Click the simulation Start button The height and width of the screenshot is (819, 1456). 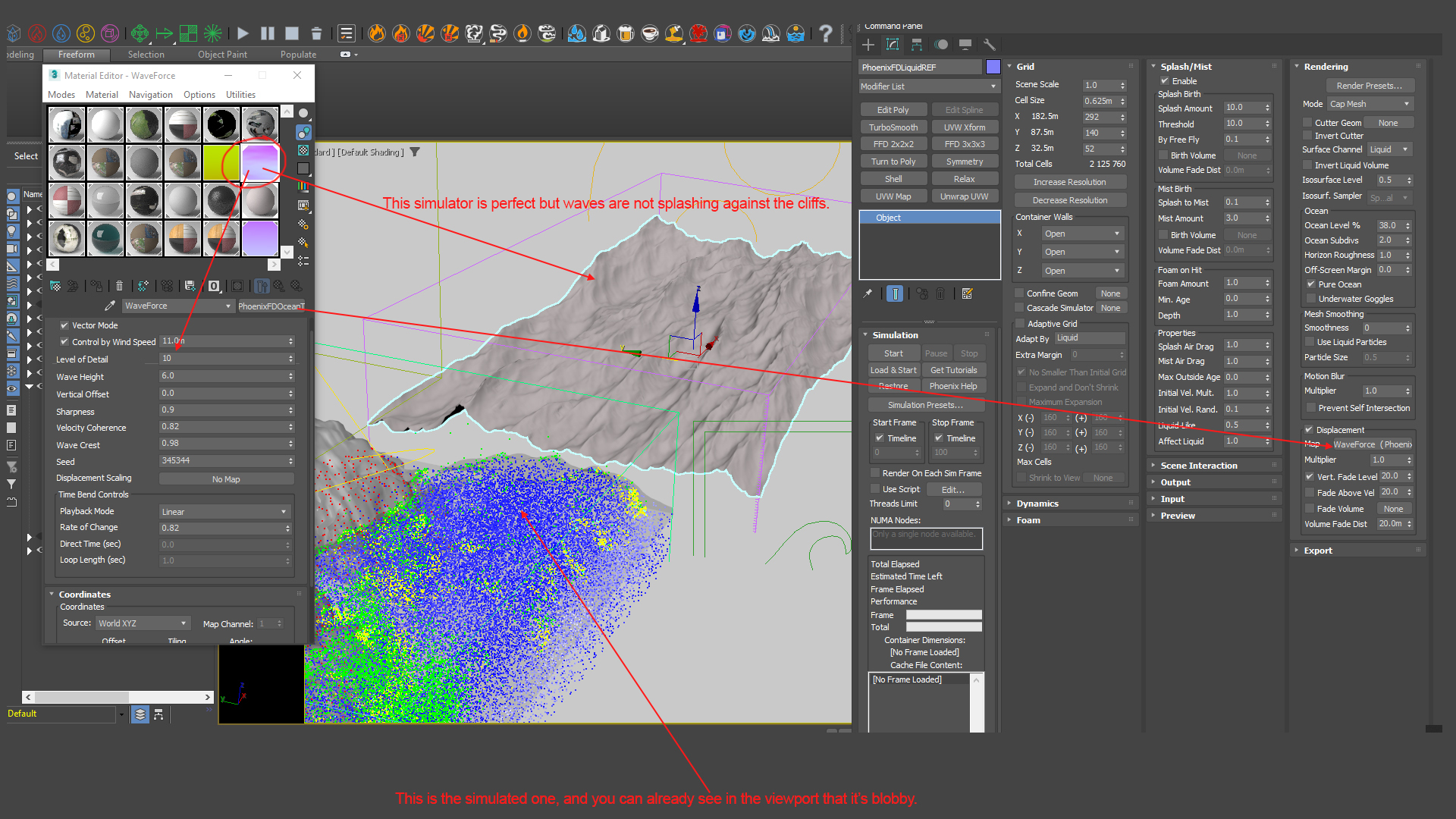[893, 353]
